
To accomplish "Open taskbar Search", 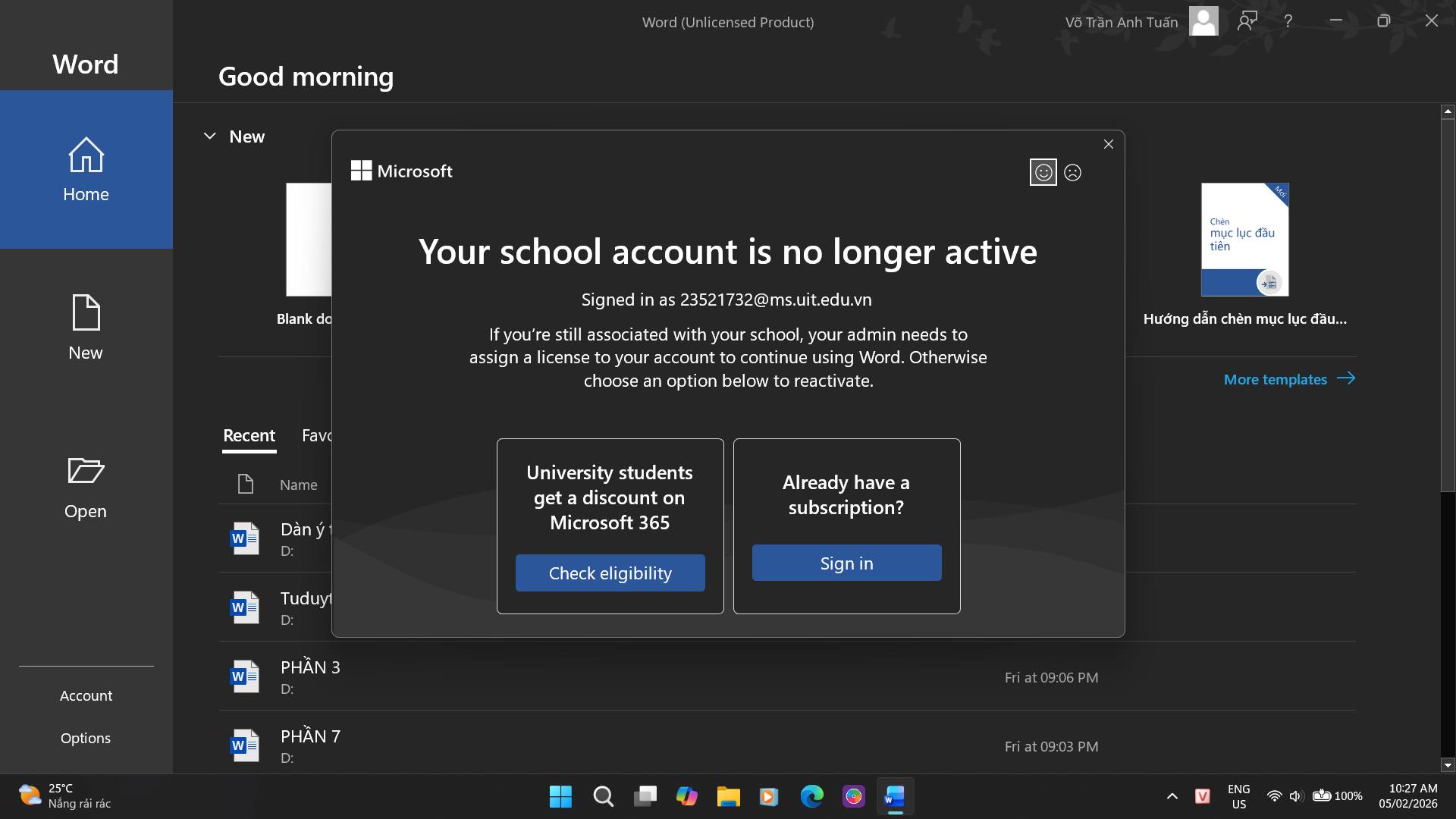I will pyautogui.click(x=604, y=796).
